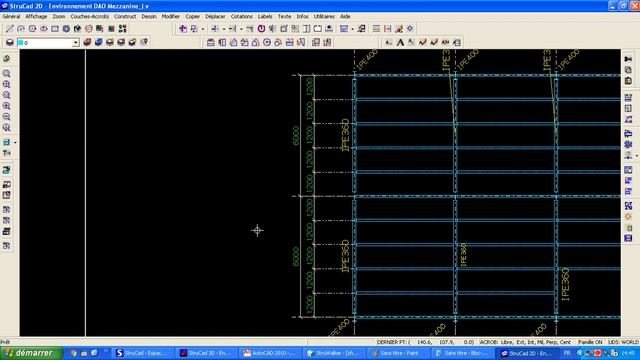This screenshot has height=360, width=640.
Task: Open the Déplacer menu
Action: (x=215, y=16)
